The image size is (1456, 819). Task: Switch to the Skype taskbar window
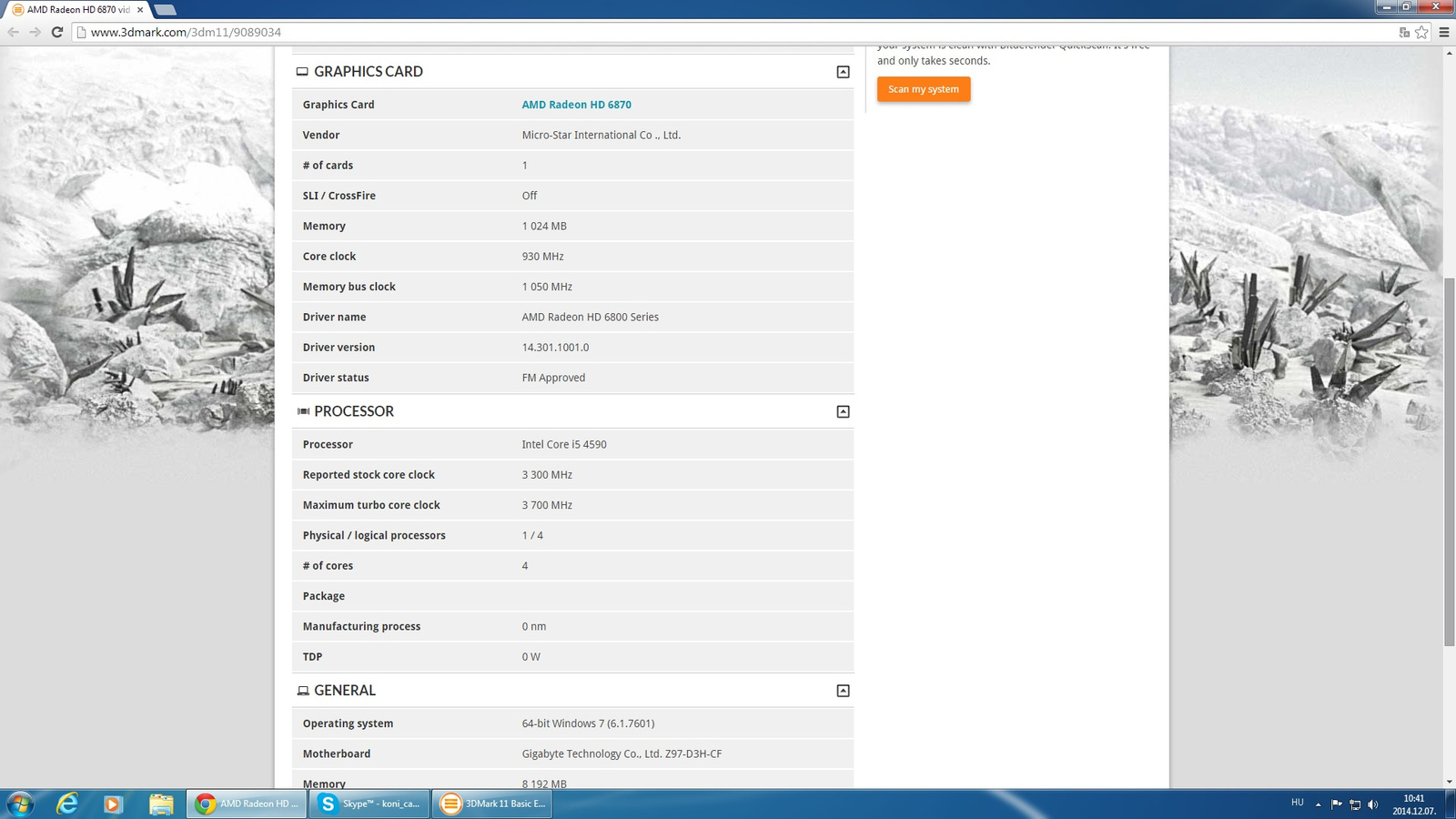[x=369, y=804]
